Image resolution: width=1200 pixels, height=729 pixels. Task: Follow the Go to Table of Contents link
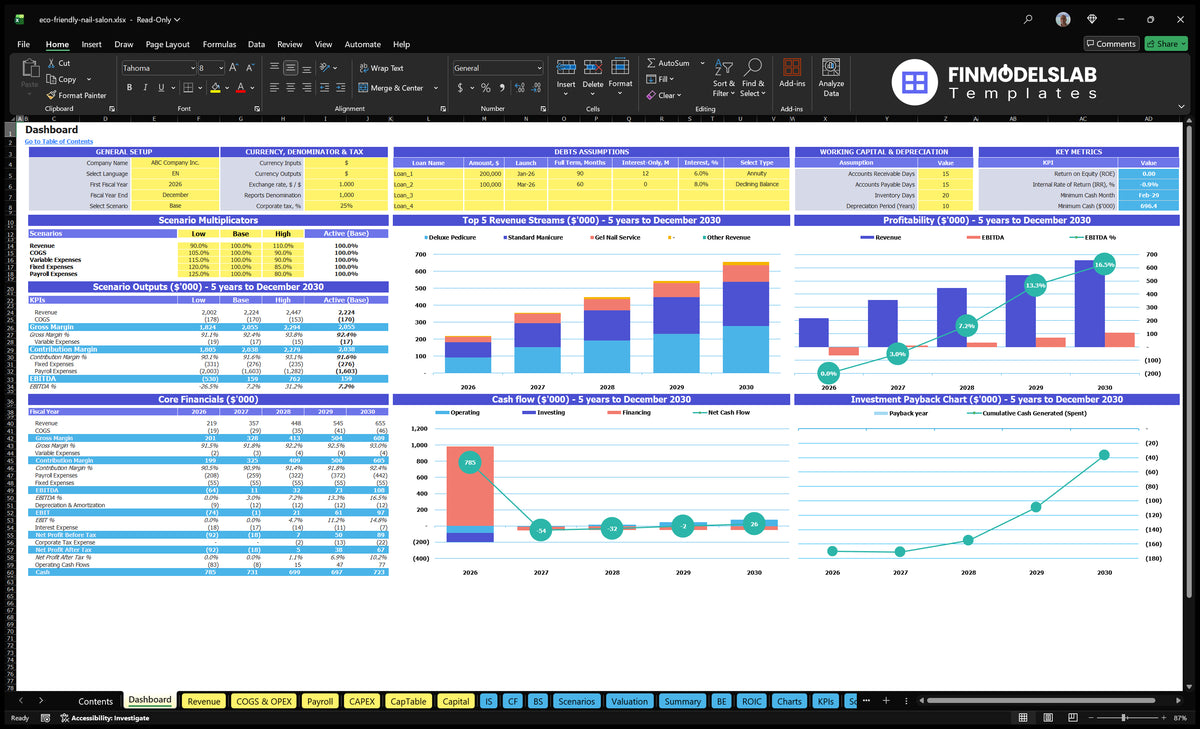coord(59,142)
